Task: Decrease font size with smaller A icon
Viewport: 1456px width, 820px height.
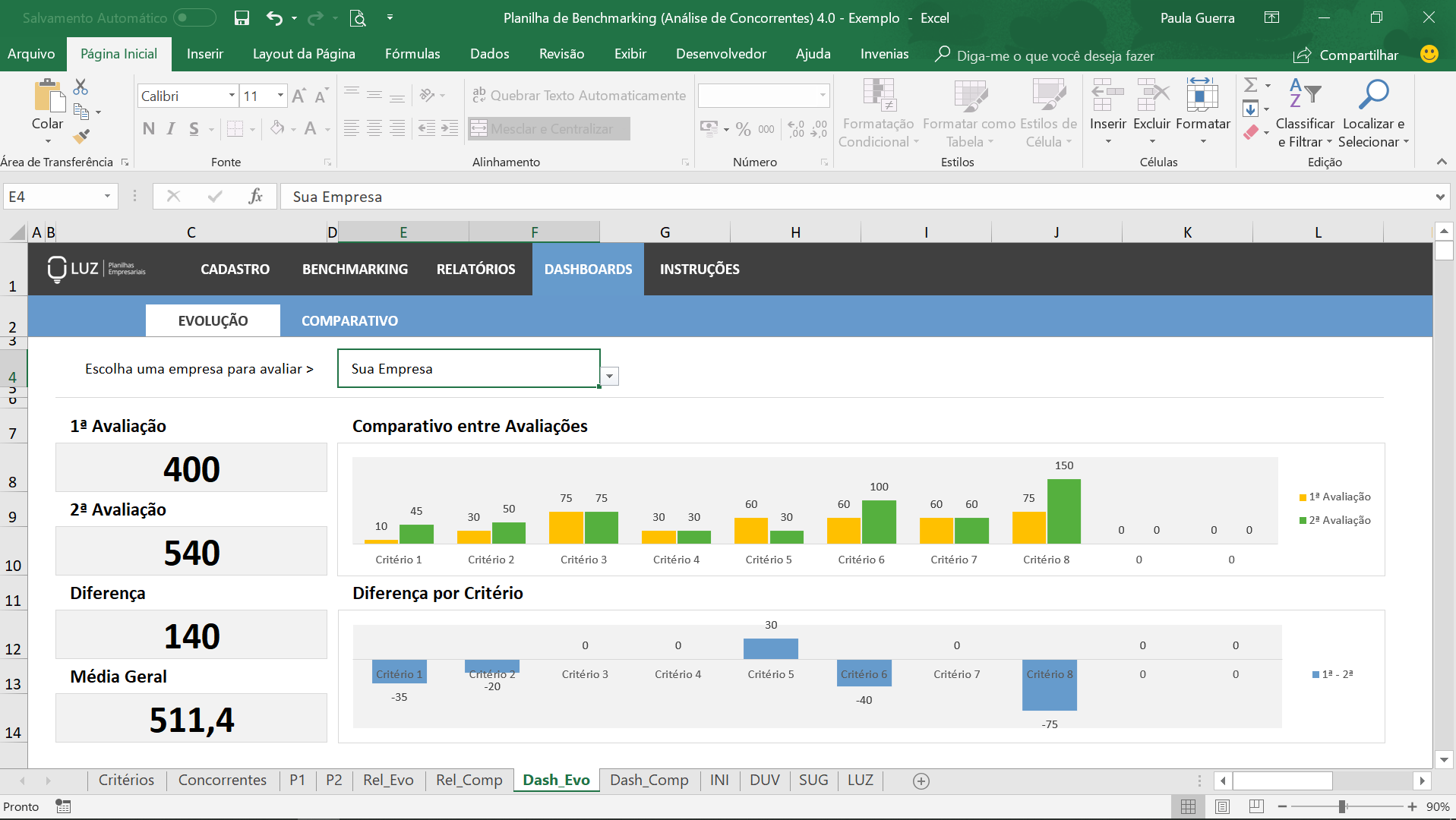Action: click(321, 96)
